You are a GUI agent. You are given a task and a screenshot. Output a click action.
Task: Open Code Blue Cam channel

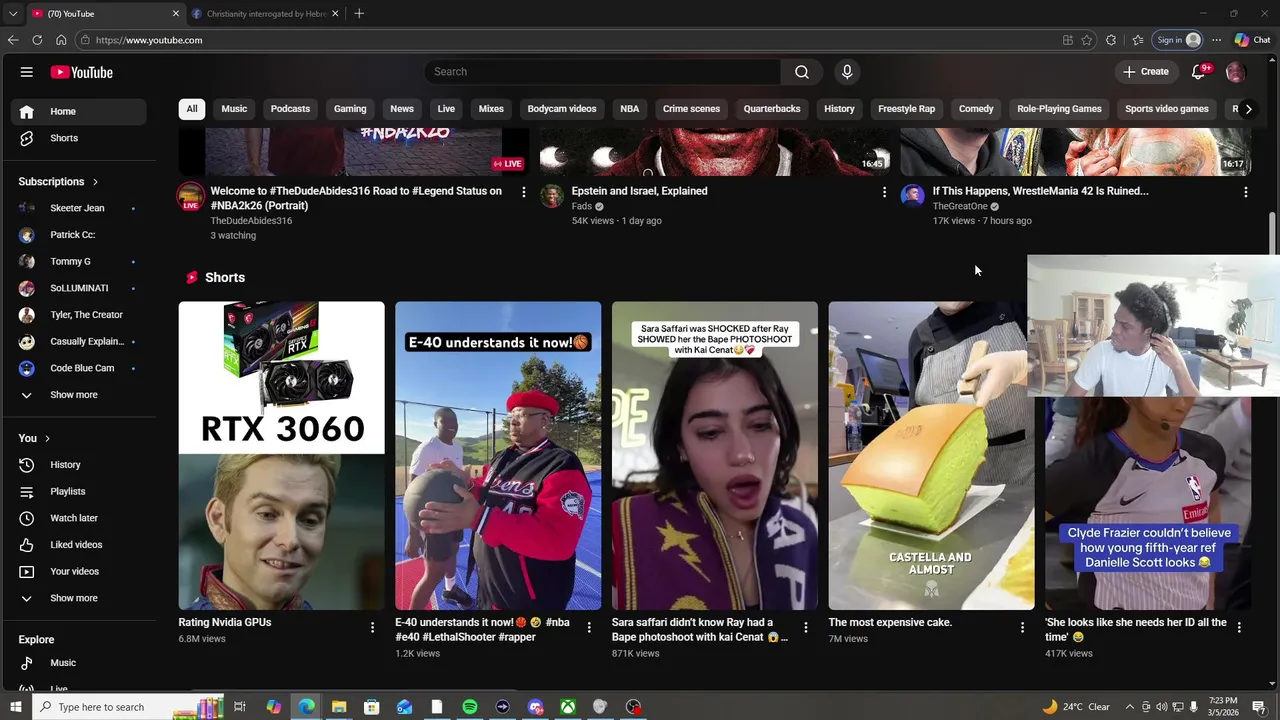81,368
